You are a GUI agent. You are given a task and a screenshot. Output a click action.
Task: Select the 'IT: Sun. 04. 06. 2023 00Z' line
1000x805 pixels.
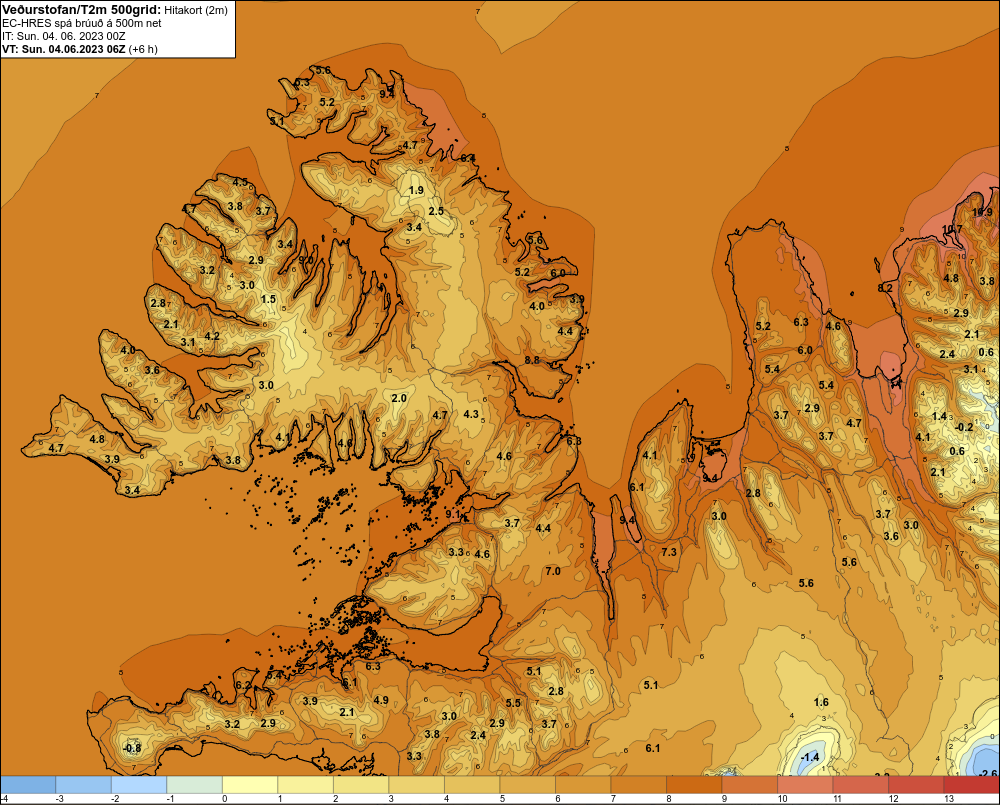coord(64,36)
